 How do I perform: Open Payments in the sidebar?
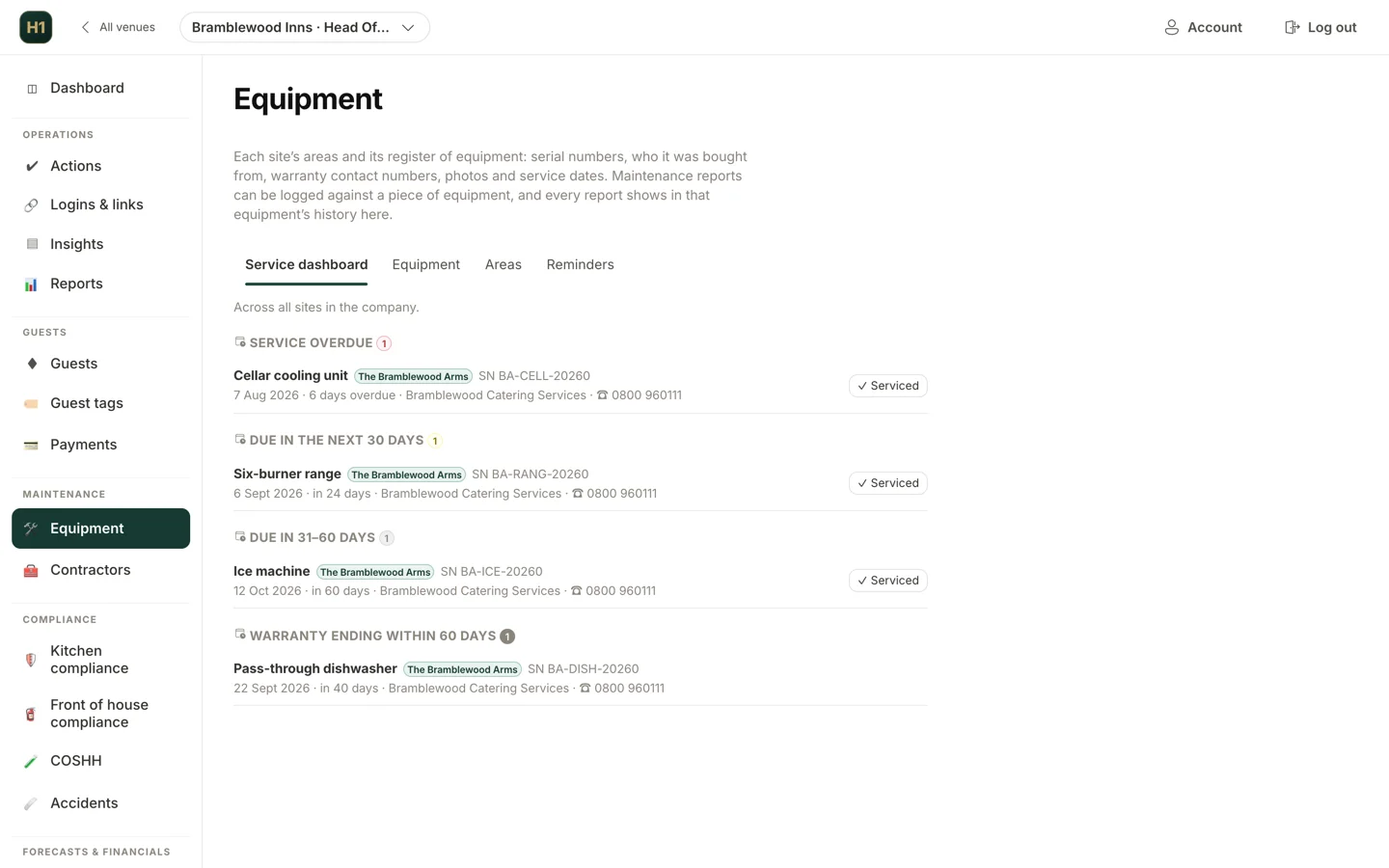click(100, 445)
